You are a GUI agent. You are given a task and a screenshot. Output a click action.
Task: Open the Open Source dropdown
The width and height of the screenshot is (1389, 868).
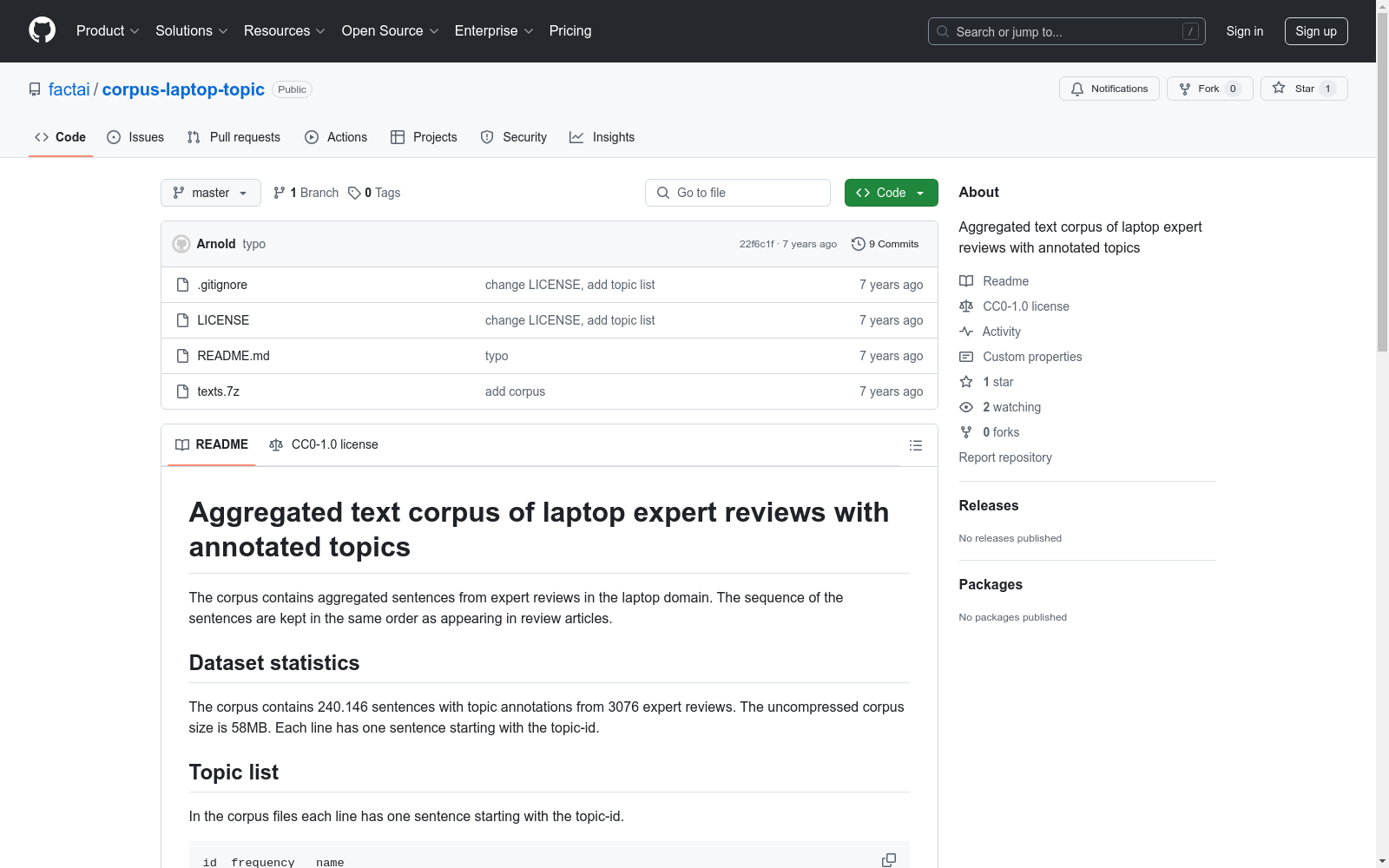[x=391, y=30]
